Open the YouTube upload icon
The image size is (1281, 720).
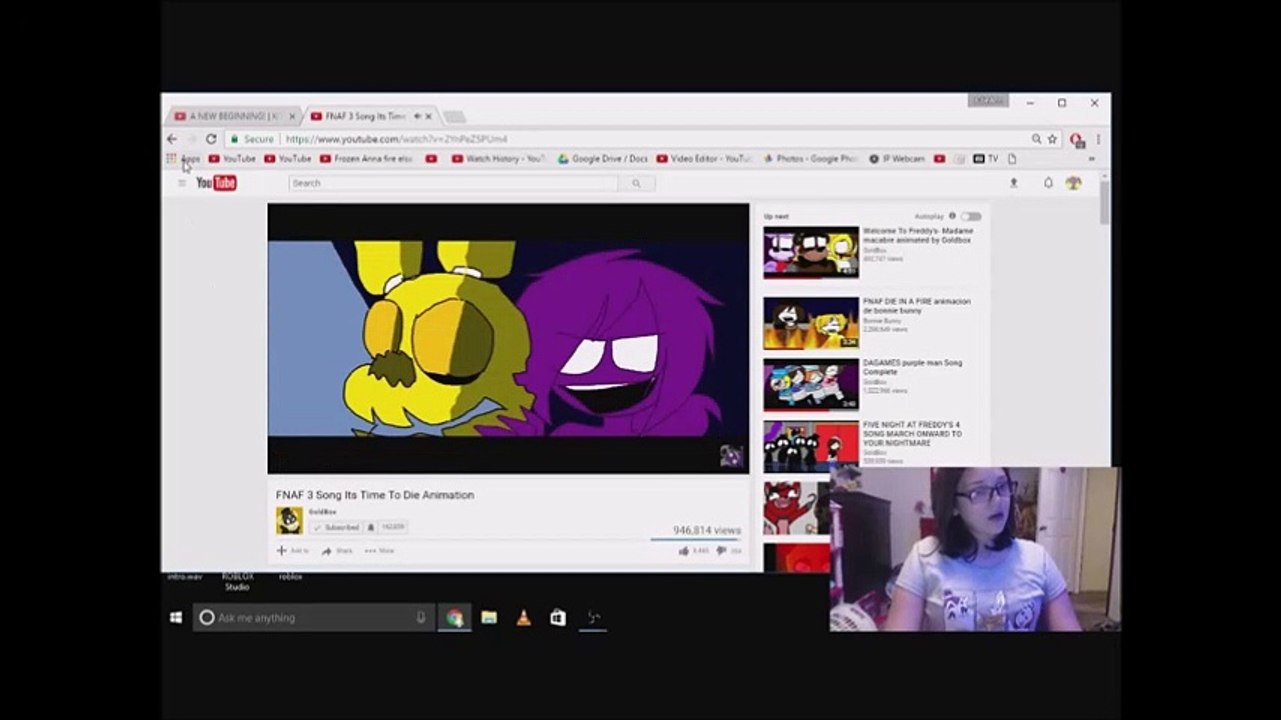point(1014,183)
